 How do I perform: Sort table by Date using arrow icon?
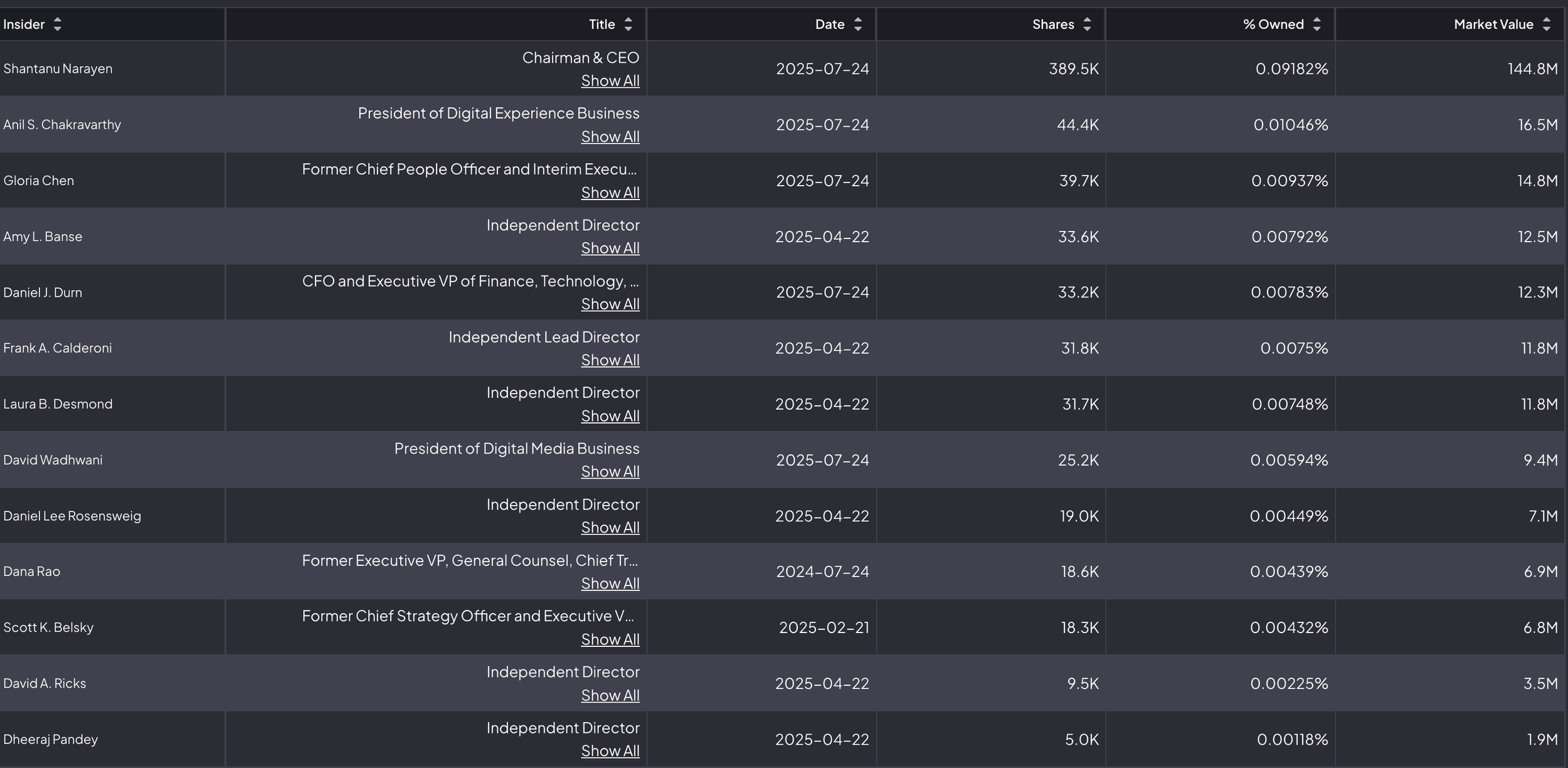click(857, 24)
